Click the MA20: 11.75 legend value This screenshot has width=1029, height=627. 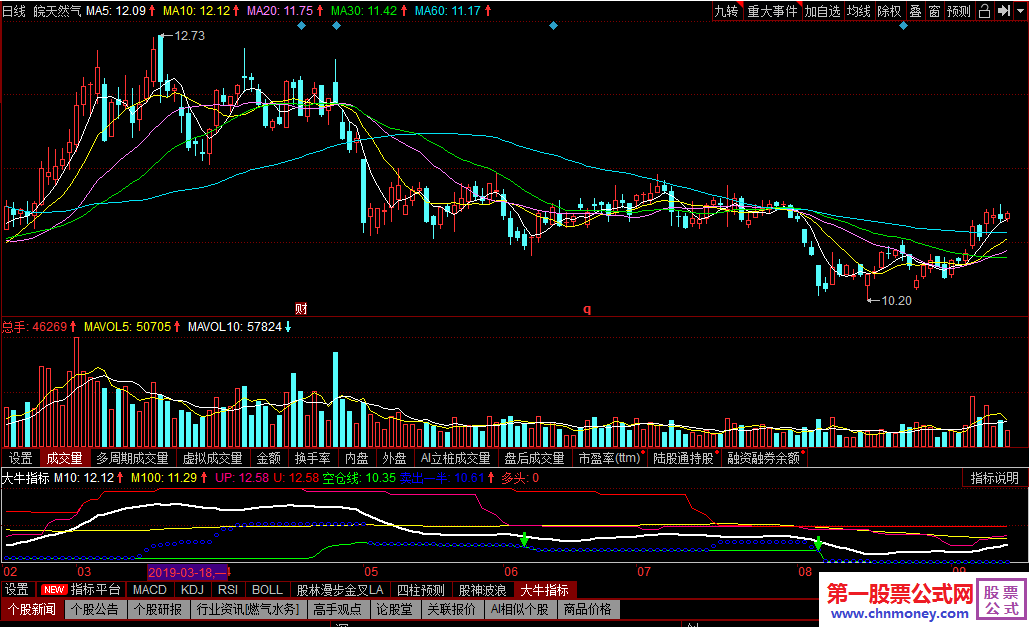[x=280, y=11]
